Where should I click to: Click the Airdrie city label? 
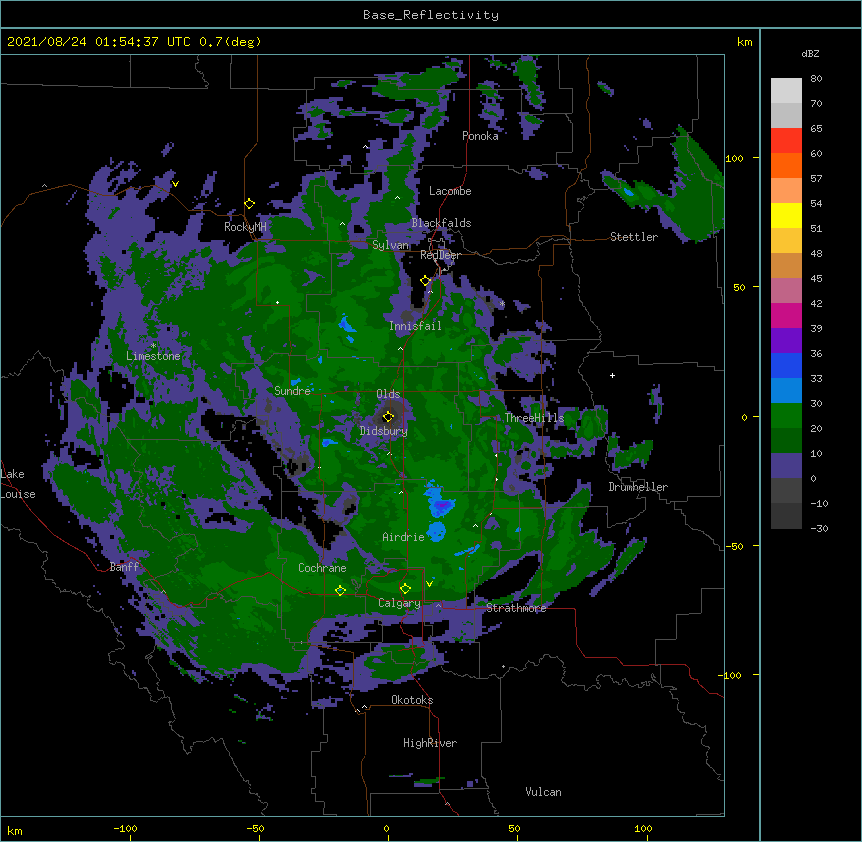[404, 537]
